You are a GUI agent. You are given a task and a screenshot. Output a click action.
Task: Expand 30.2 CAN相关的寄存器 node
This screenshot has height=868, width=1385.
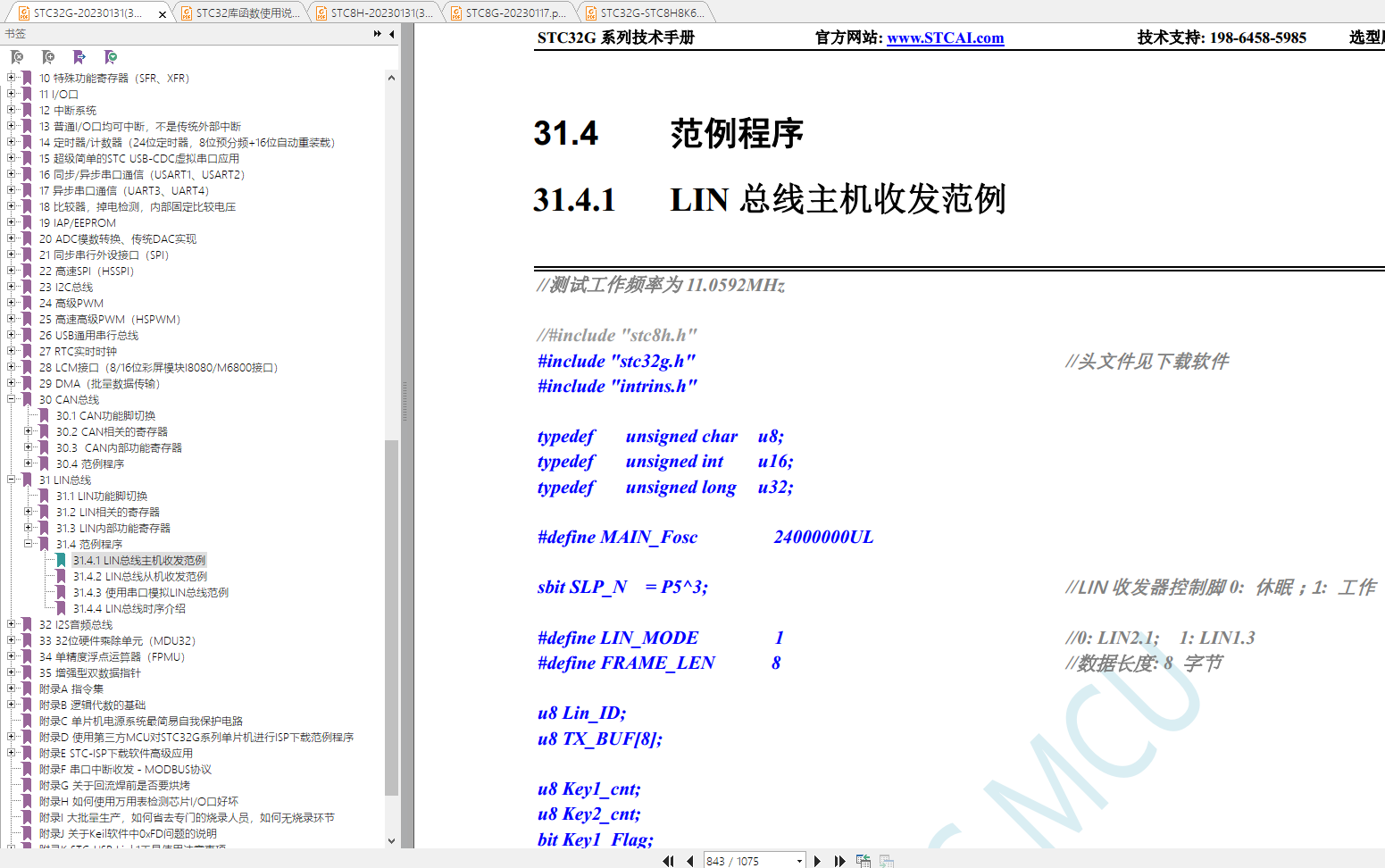click(29, 431)
